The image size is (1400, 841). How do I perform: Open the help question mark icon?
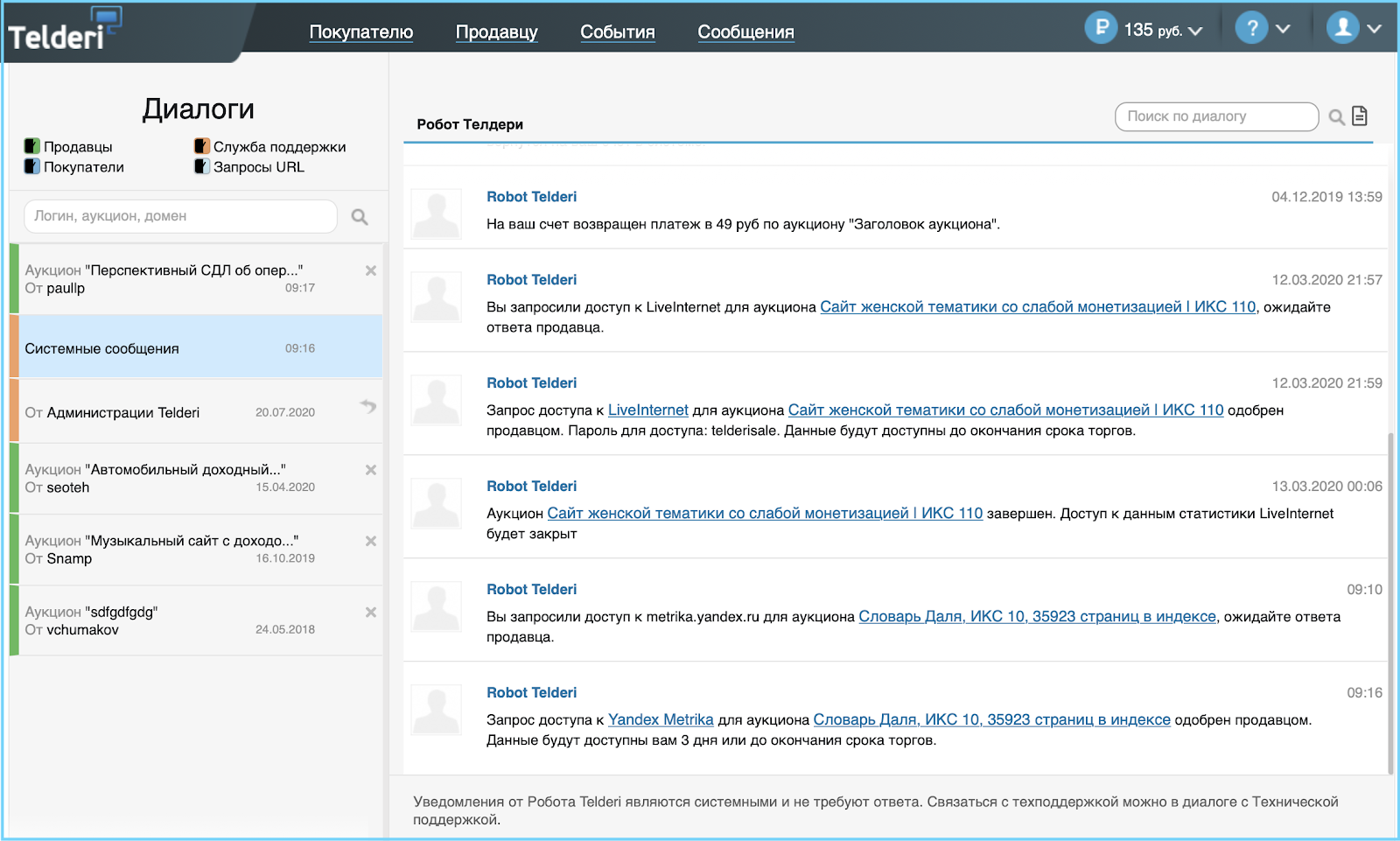(1252, 27)
